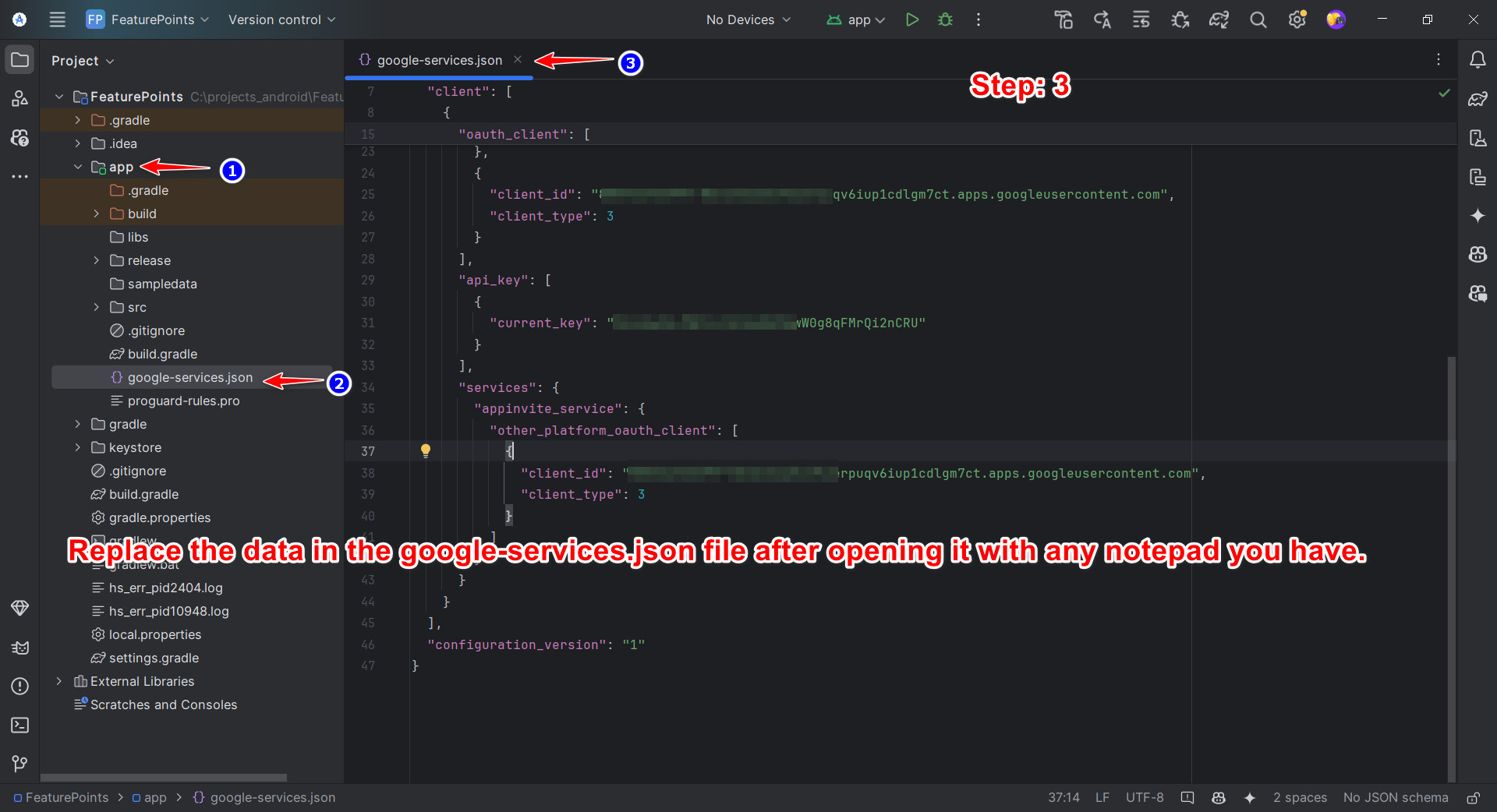The height and width of the screenshot is (812, 1497).
Task: Select proguard-rules.pro in the Project tree
Action: point(185,401)
